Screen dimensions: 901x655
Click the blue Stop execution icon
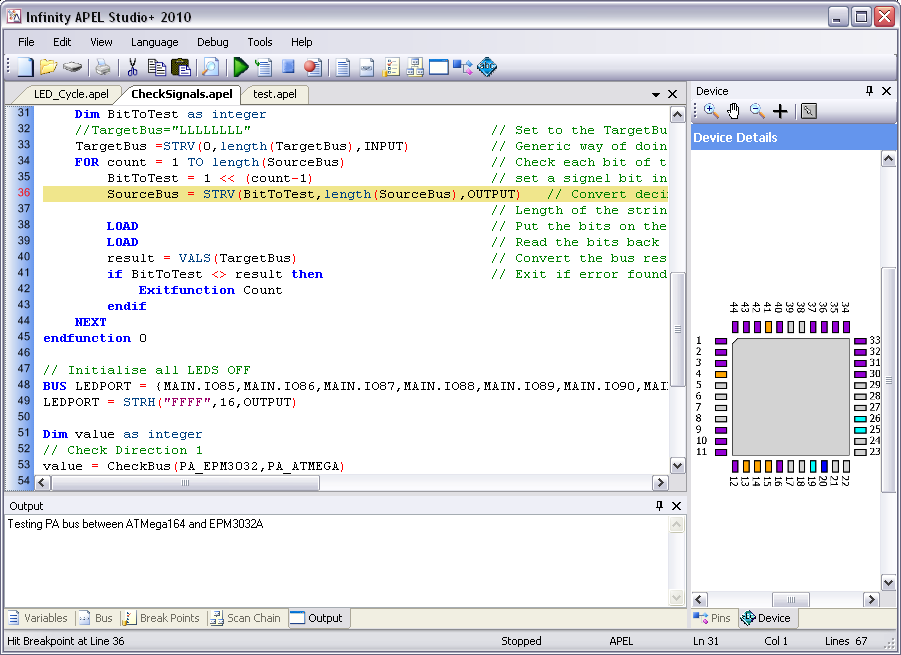click(288, 67)
